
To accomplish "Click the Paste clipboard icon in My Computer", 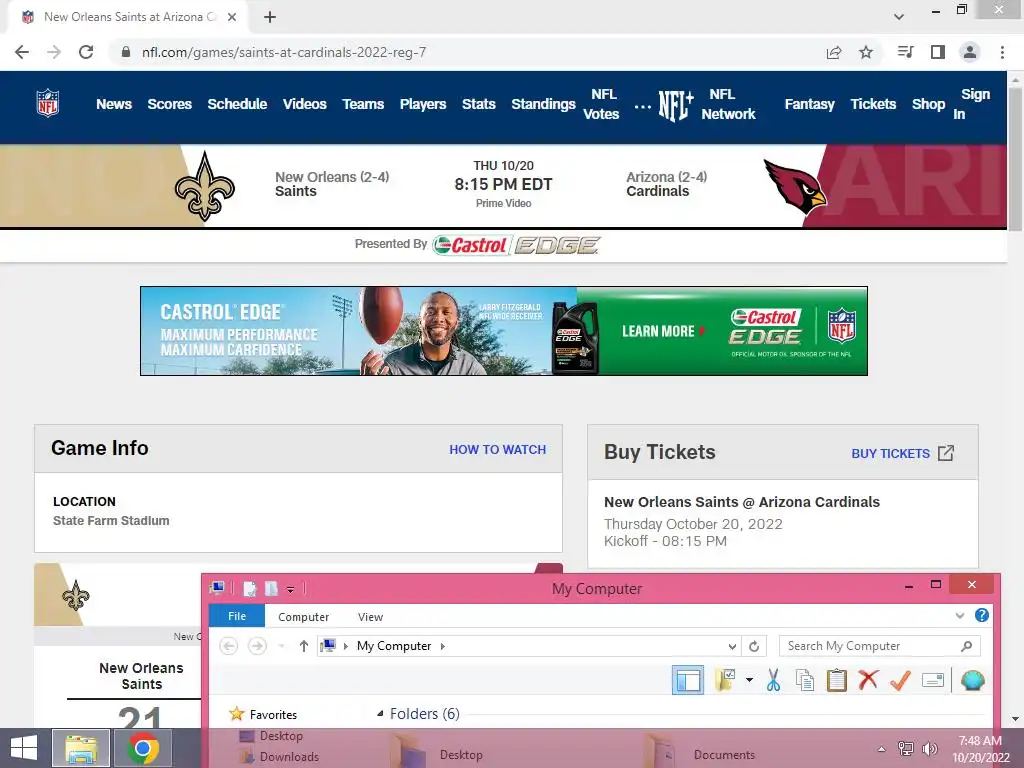I will point(837,680).
